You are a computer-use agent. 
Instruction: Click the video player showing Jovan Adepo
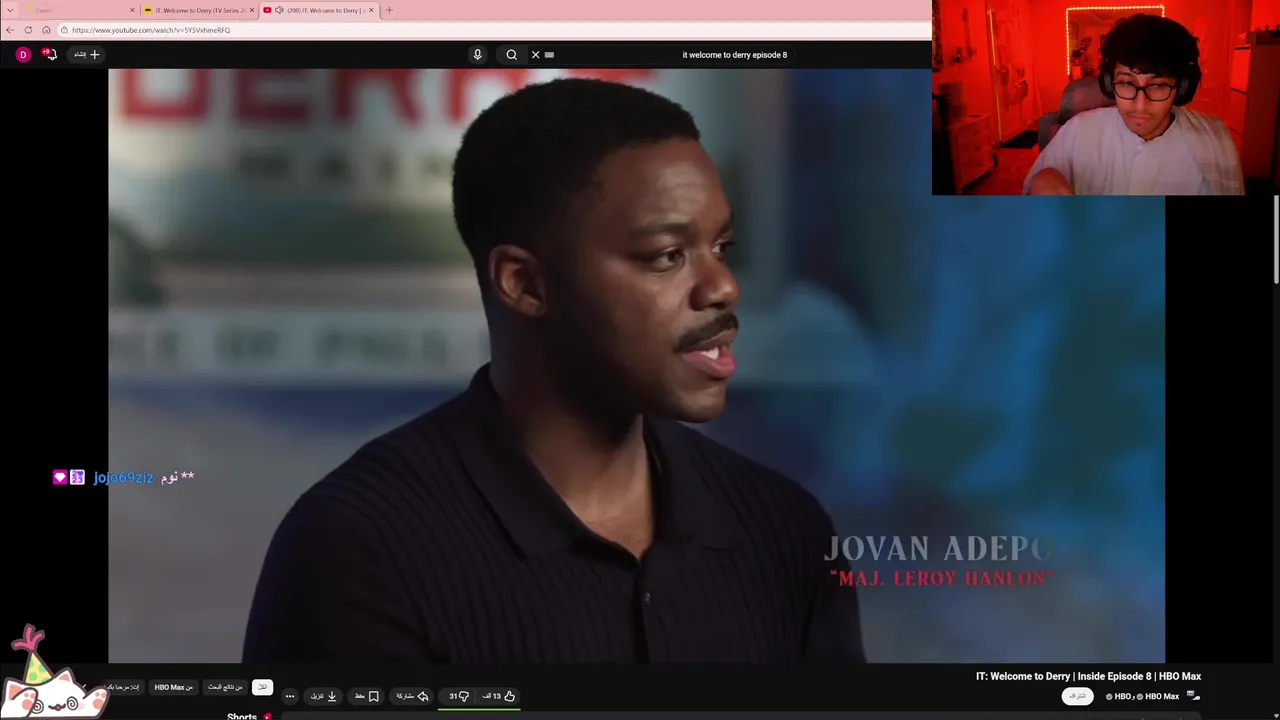(636, 366)
